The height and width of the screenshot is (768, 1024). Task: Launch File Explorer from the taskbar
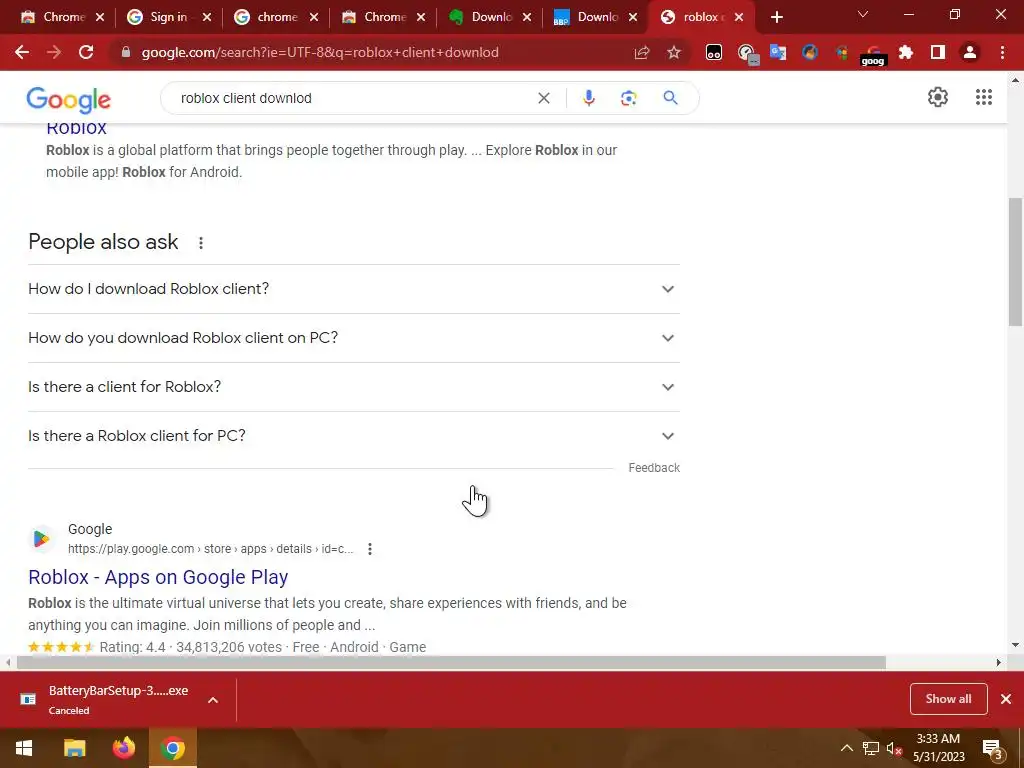pos(74,748)
